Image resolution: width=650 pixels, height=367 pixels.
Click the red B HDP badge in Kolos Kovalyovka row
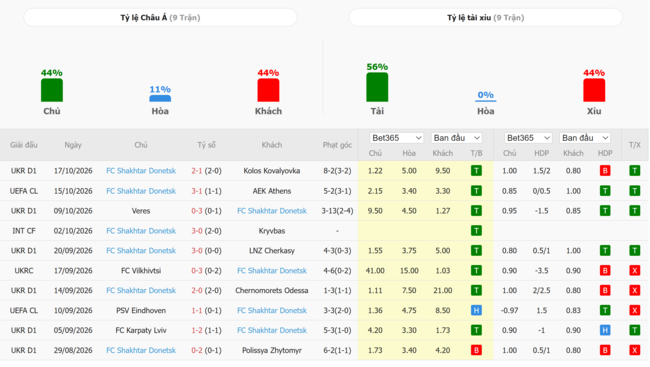click(x=605, y=170)
